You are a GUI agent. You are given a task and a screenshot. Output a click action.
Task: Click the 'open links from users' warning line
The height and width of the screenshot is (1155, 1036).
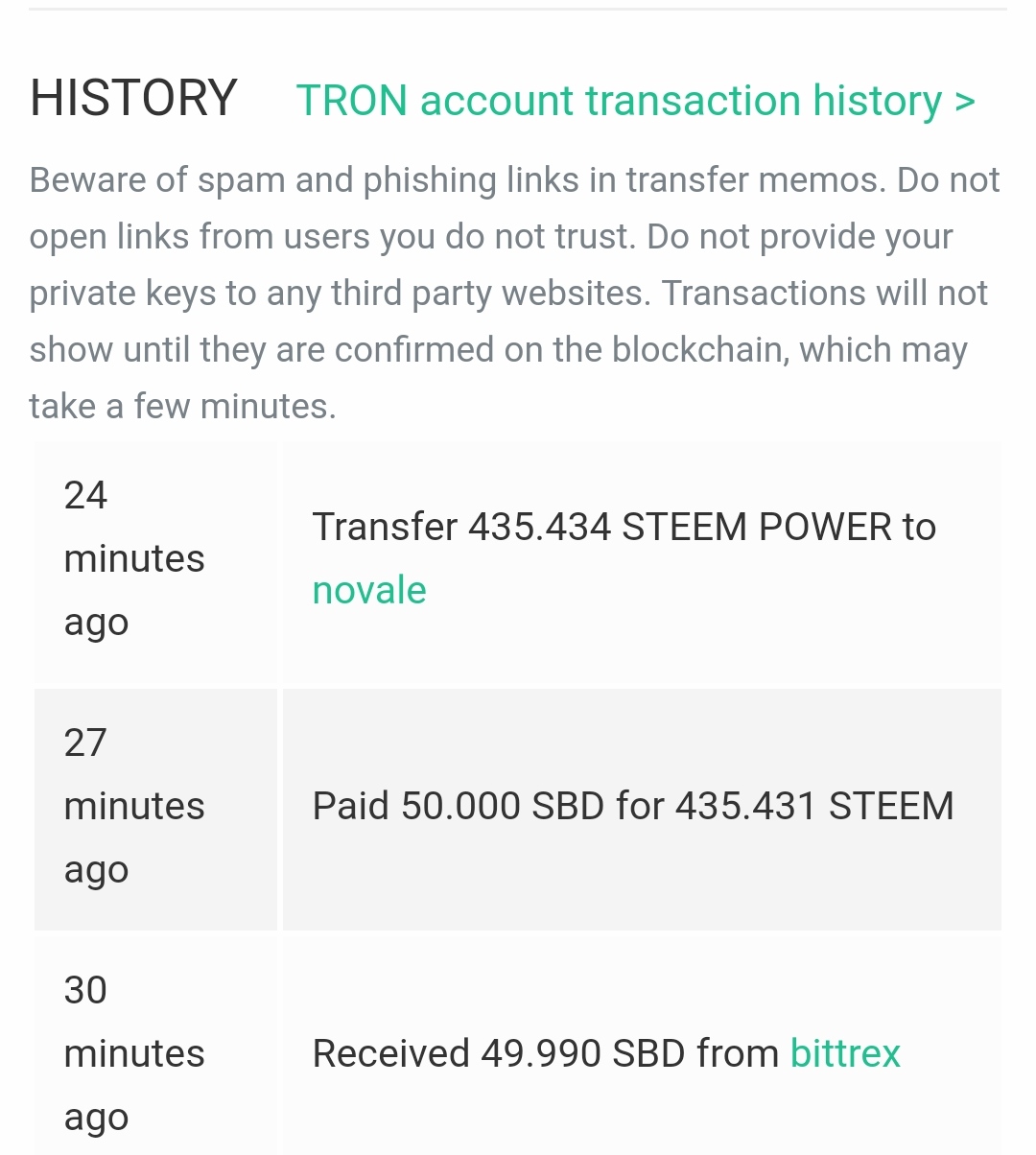[490, 237]
